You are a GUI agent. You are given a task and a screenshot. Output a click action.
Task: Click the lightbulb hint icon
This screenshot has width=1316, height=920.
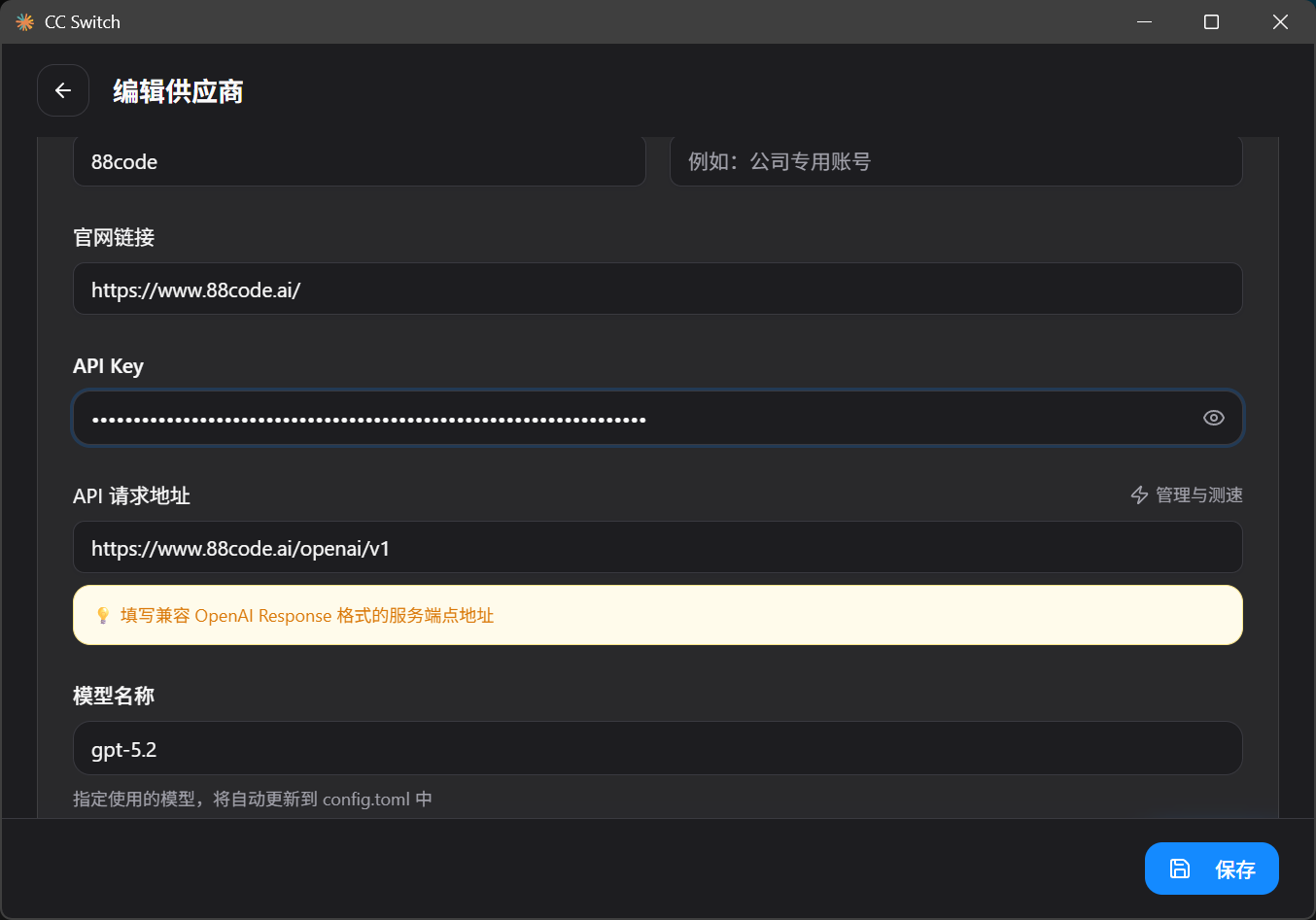(x=103, y=615)
